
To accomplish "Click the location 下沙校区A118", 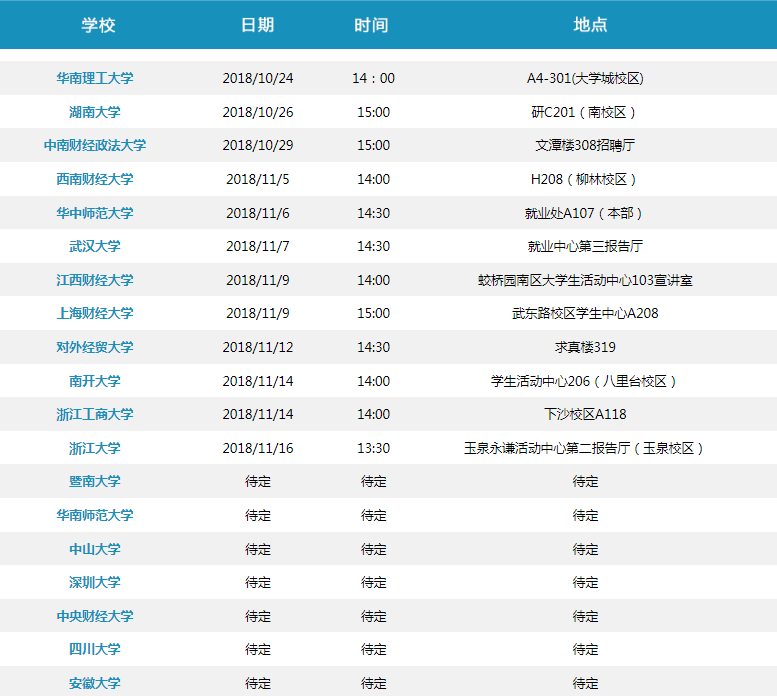I will [585, 414].
